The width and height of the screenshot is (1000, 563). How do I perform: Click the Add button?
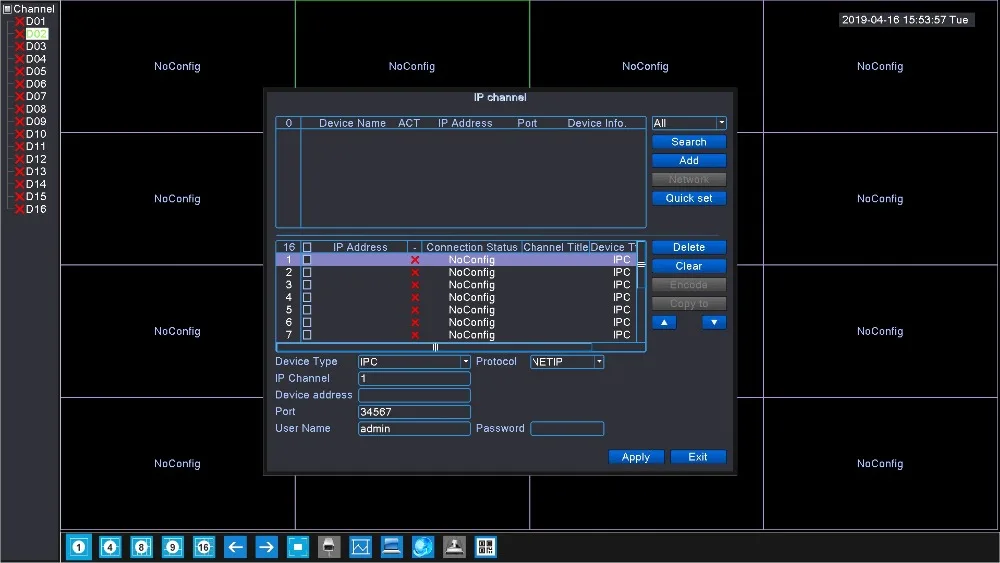click(689, 161)
